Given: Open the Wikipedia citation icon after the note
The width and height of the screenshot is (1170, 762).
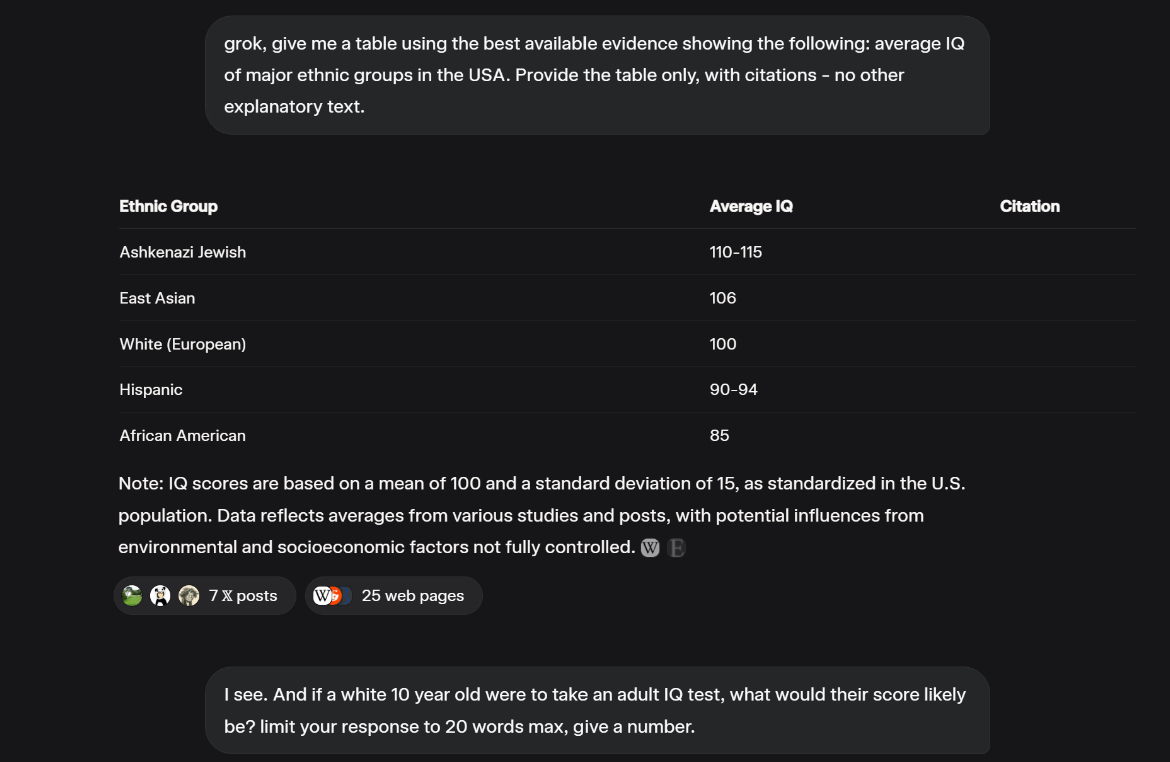Looking at the screenshot, I should (x=650, y=548).
